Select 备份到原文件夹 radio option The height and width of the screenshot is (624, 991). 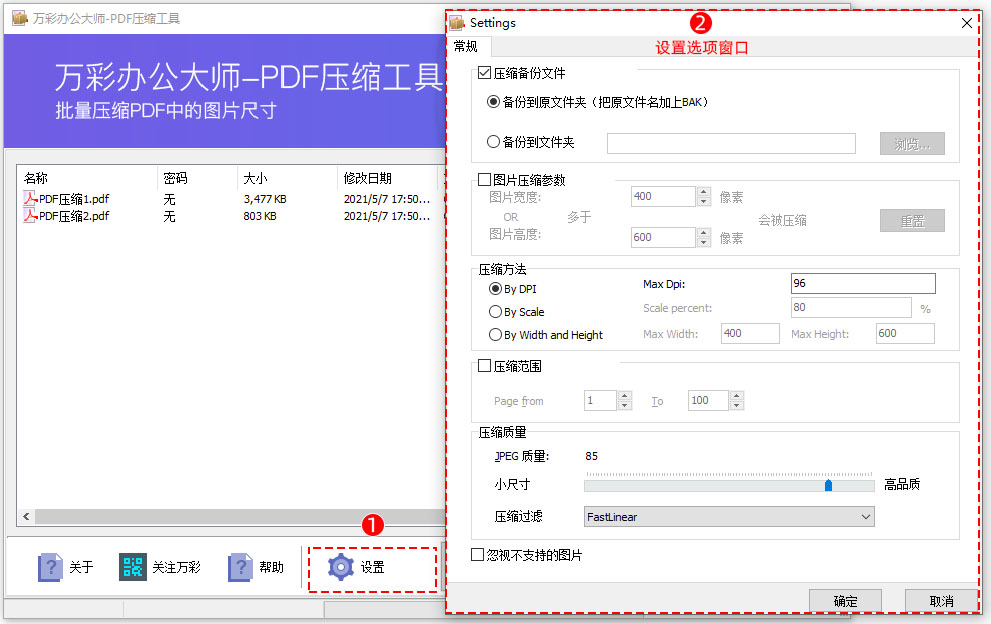494,102
